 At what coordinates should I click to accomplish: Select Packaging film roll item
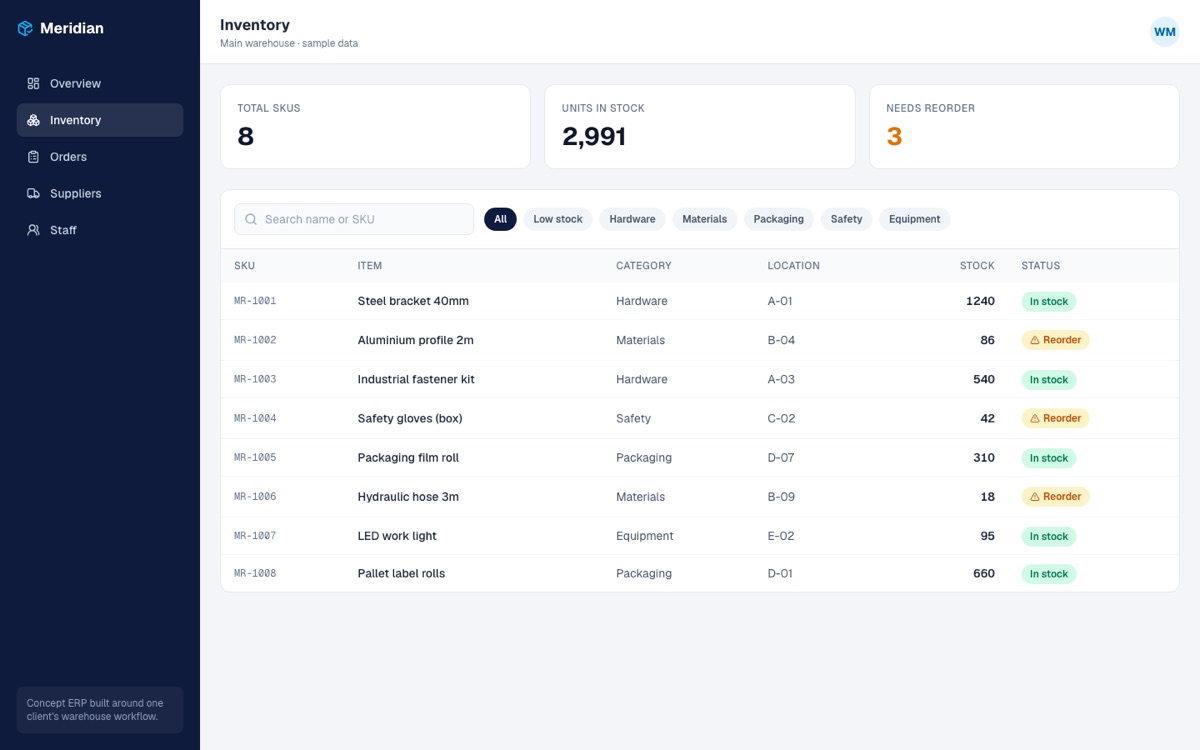point(408,458)
